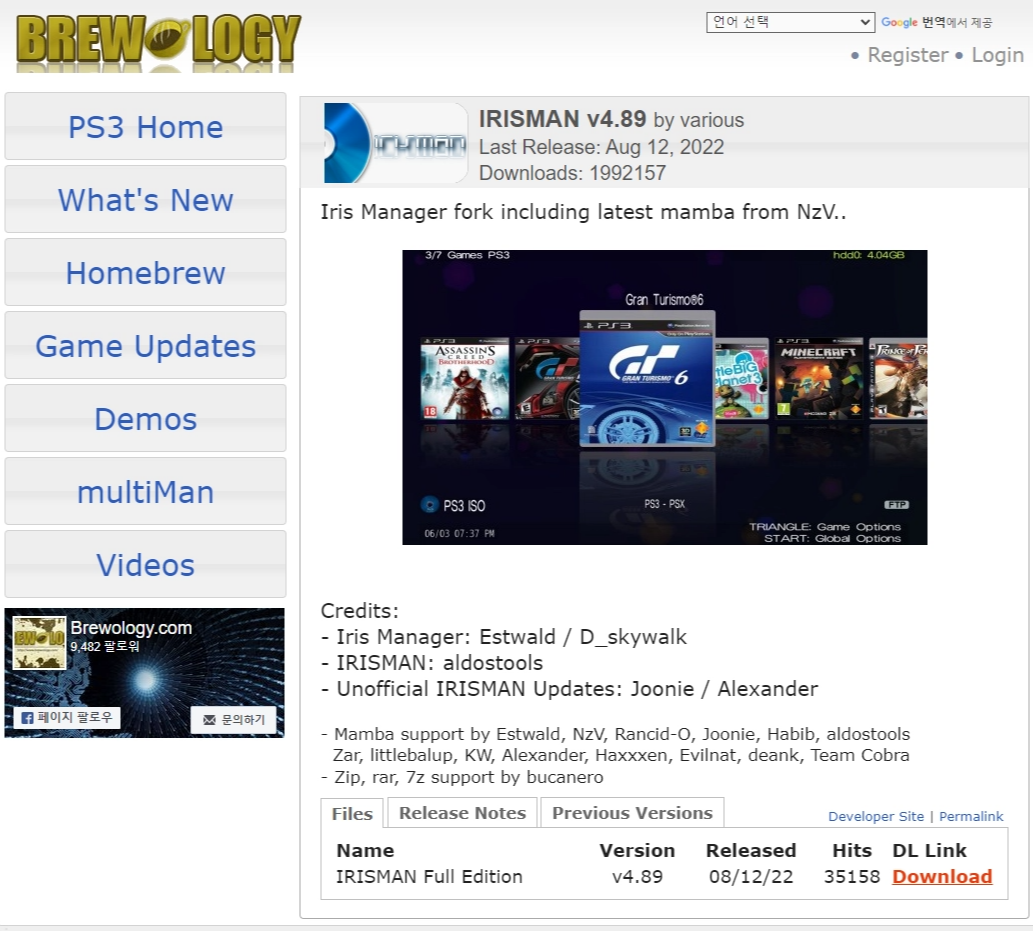
Task: Open the Demos section
Action: [146, 419]
